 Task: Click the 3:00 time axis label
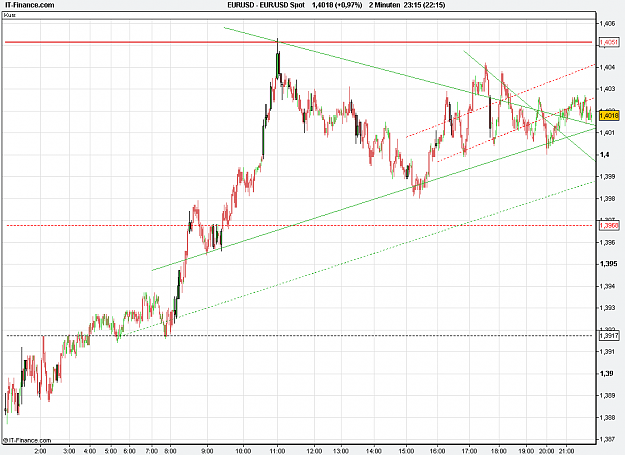click(x=69, y=451)
